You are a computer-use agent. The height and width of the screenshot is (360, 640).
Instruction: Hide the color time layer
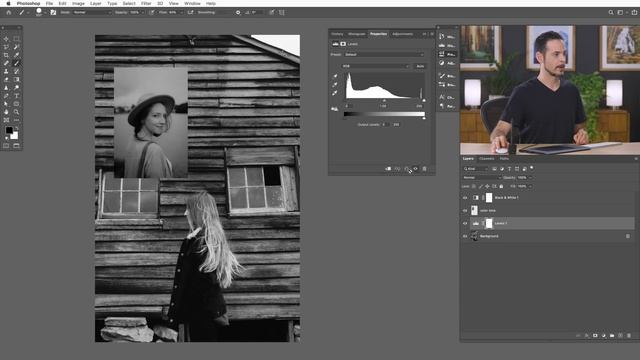coord(465,211)
